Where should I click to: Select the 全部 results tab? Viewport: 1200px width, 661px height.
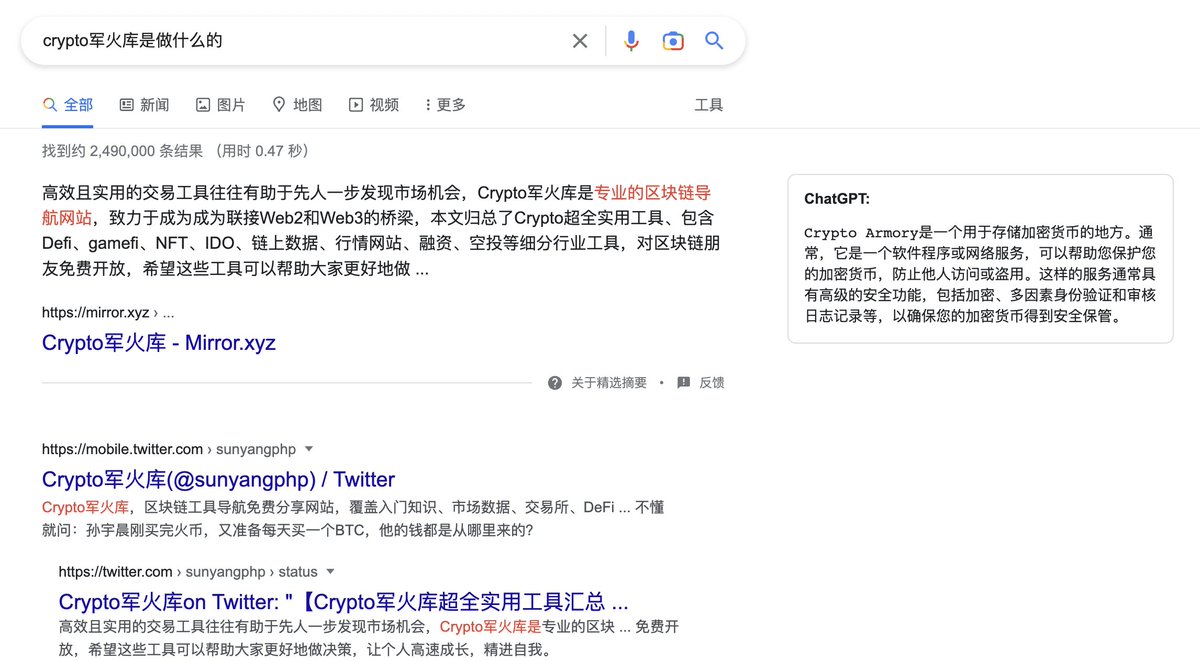pyautogui.click(x=68, y=105)
